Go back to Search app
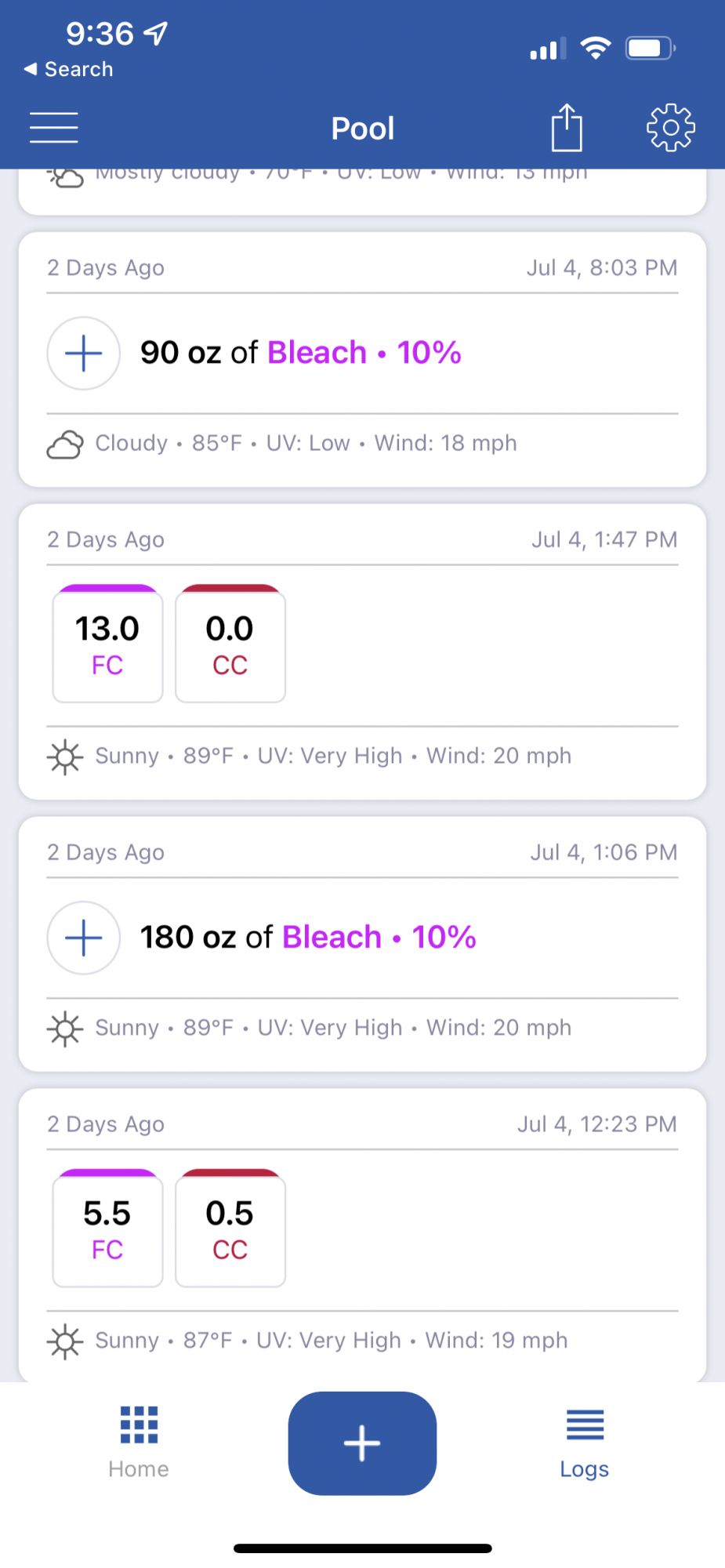The height and width of the screenshot is (1568, 725). (69, 69)
